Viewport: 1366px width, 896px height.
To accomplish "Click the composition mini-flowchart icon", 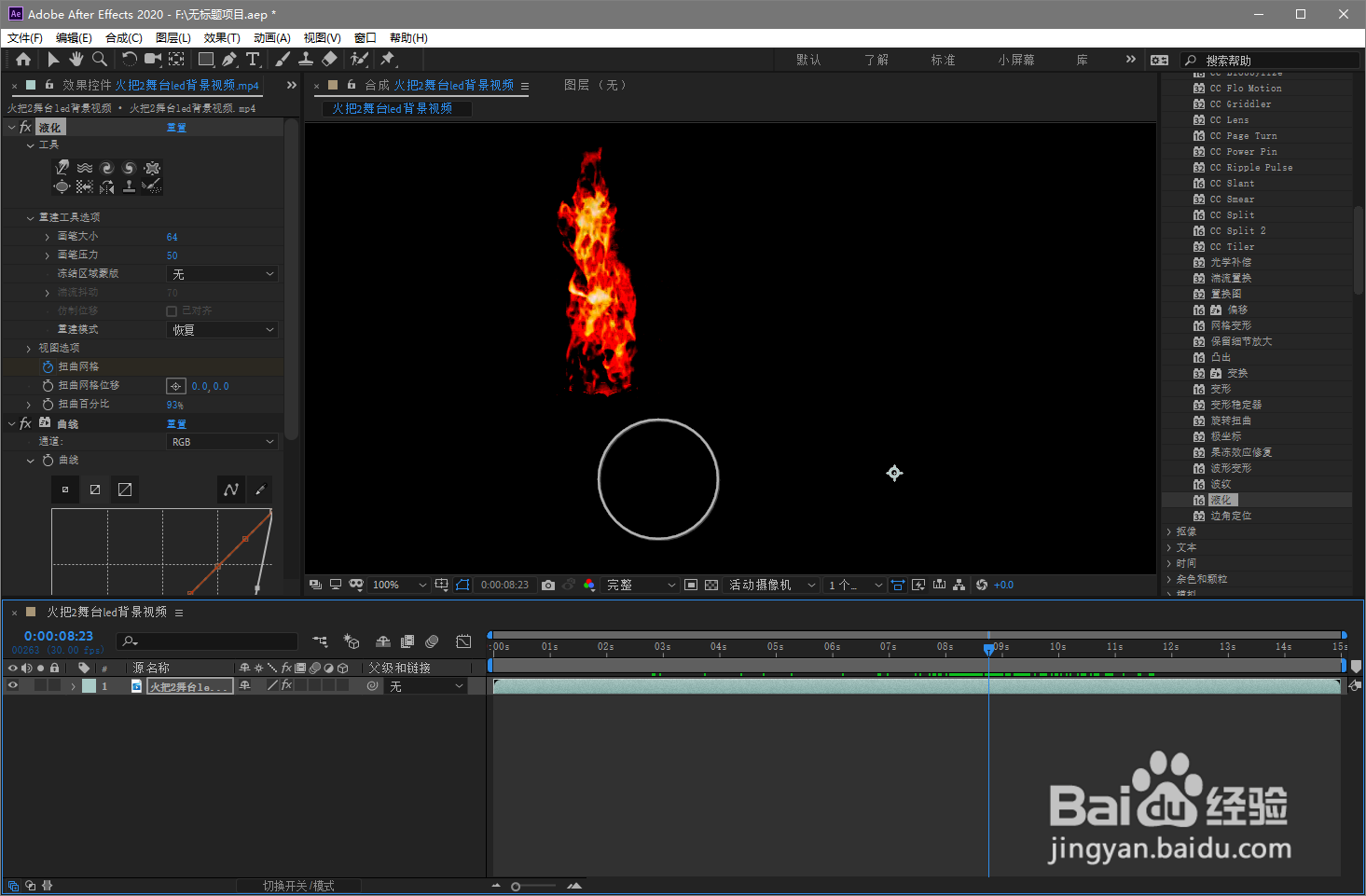I will [320, 641].
